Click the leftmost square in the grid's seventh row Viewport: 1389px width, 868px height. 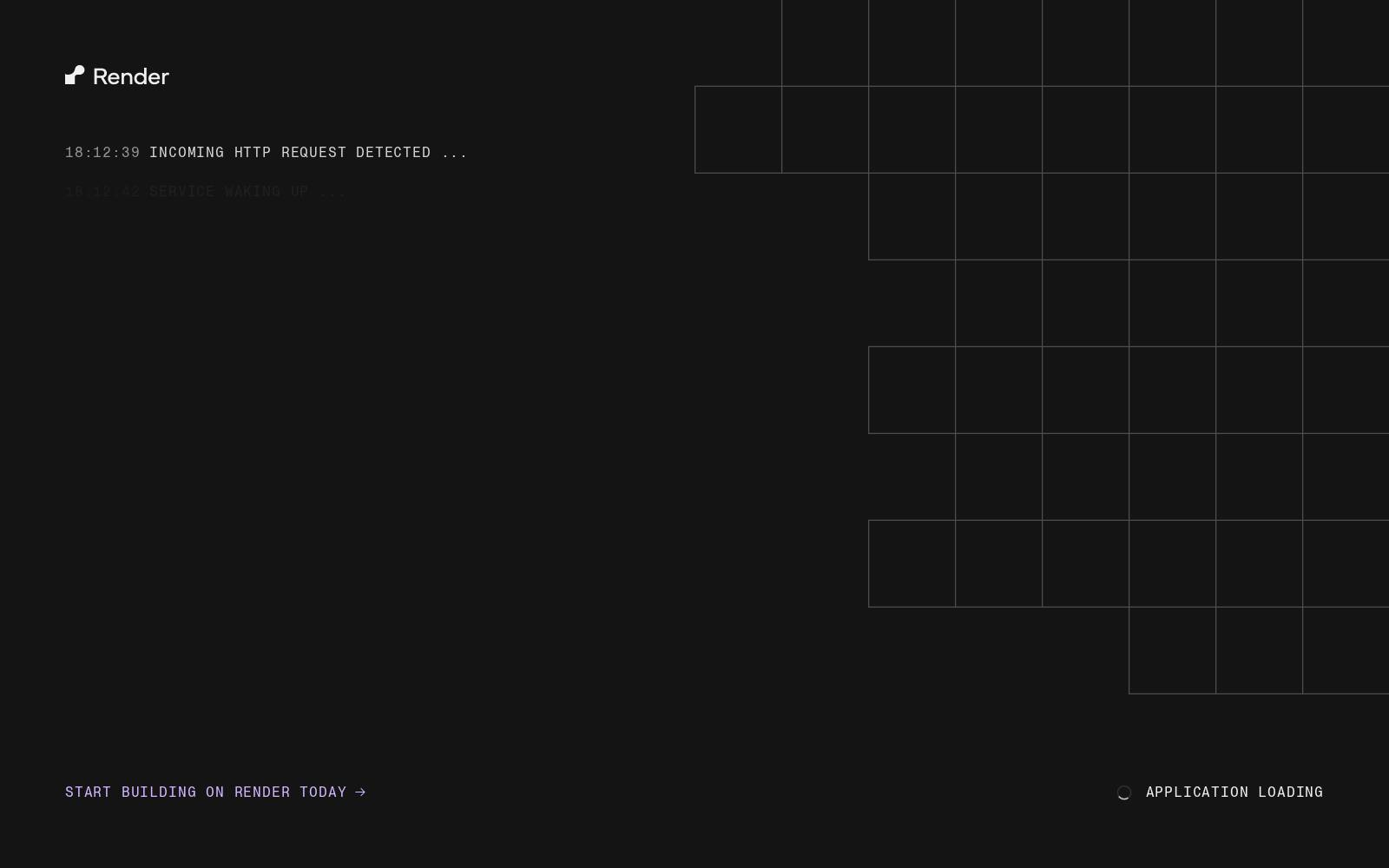[x=912, y=563]
